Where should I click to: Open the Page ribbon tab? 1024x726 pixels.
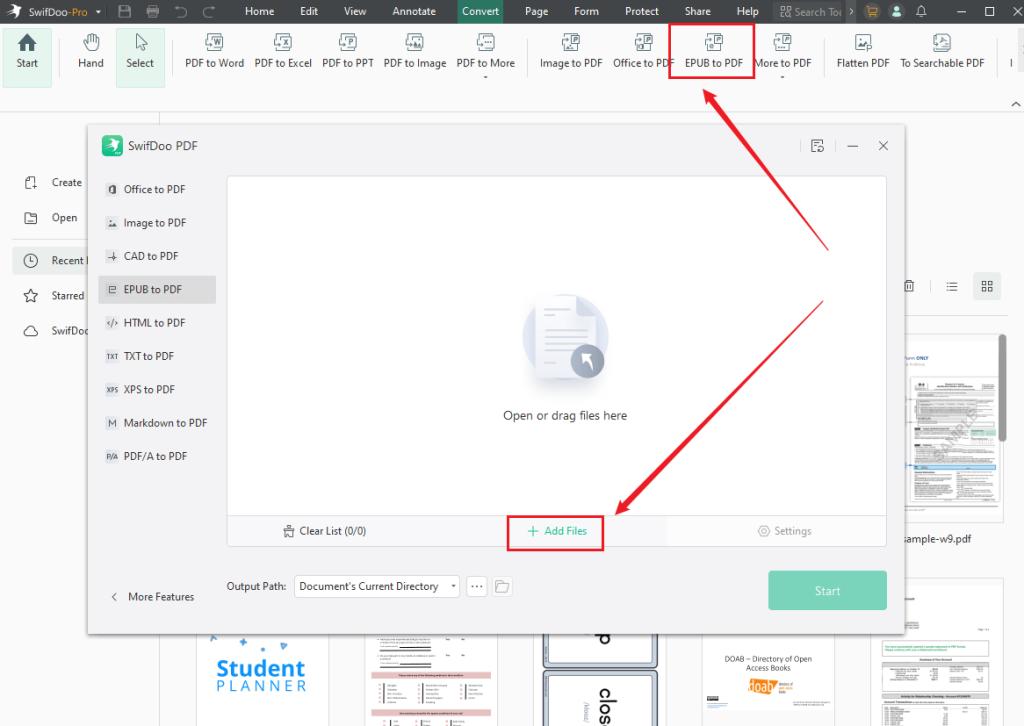[x=536, y=11]
